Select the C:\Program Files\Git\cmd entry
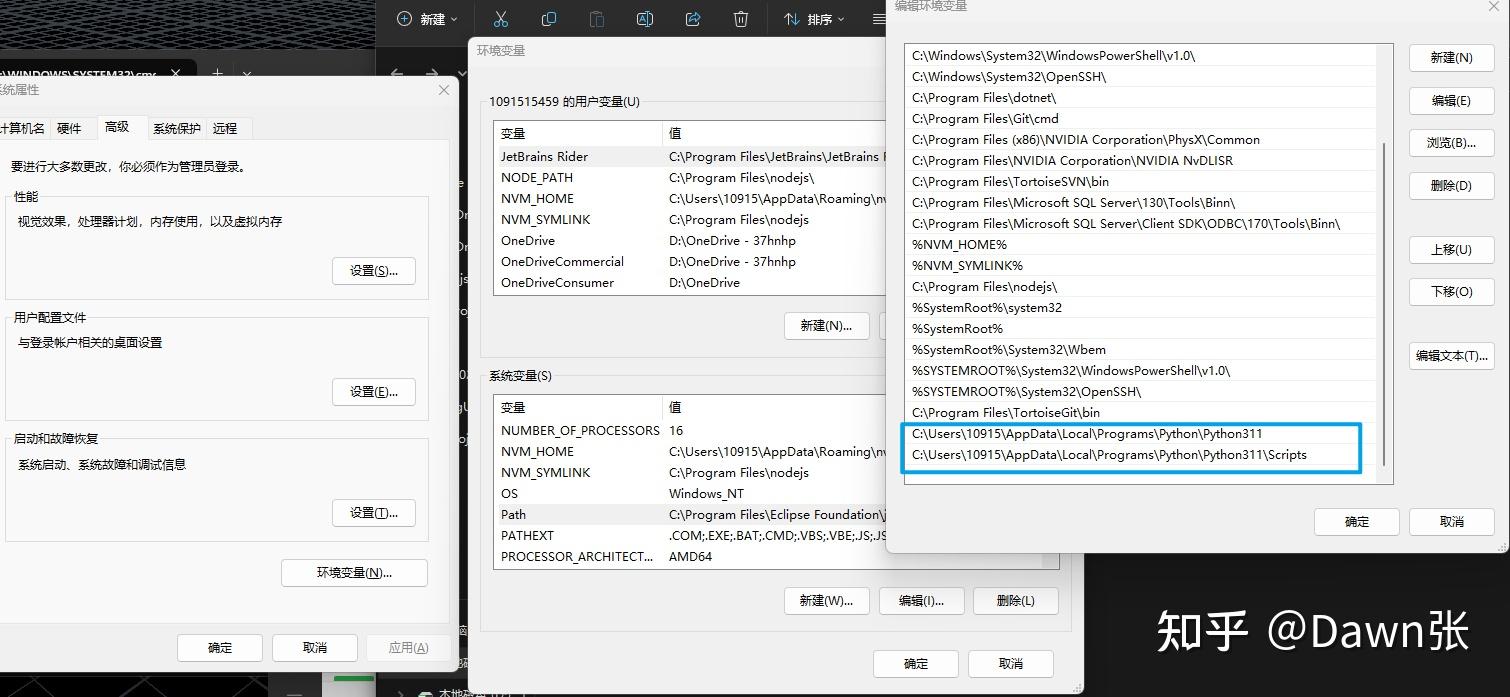 coord(1140,119)
